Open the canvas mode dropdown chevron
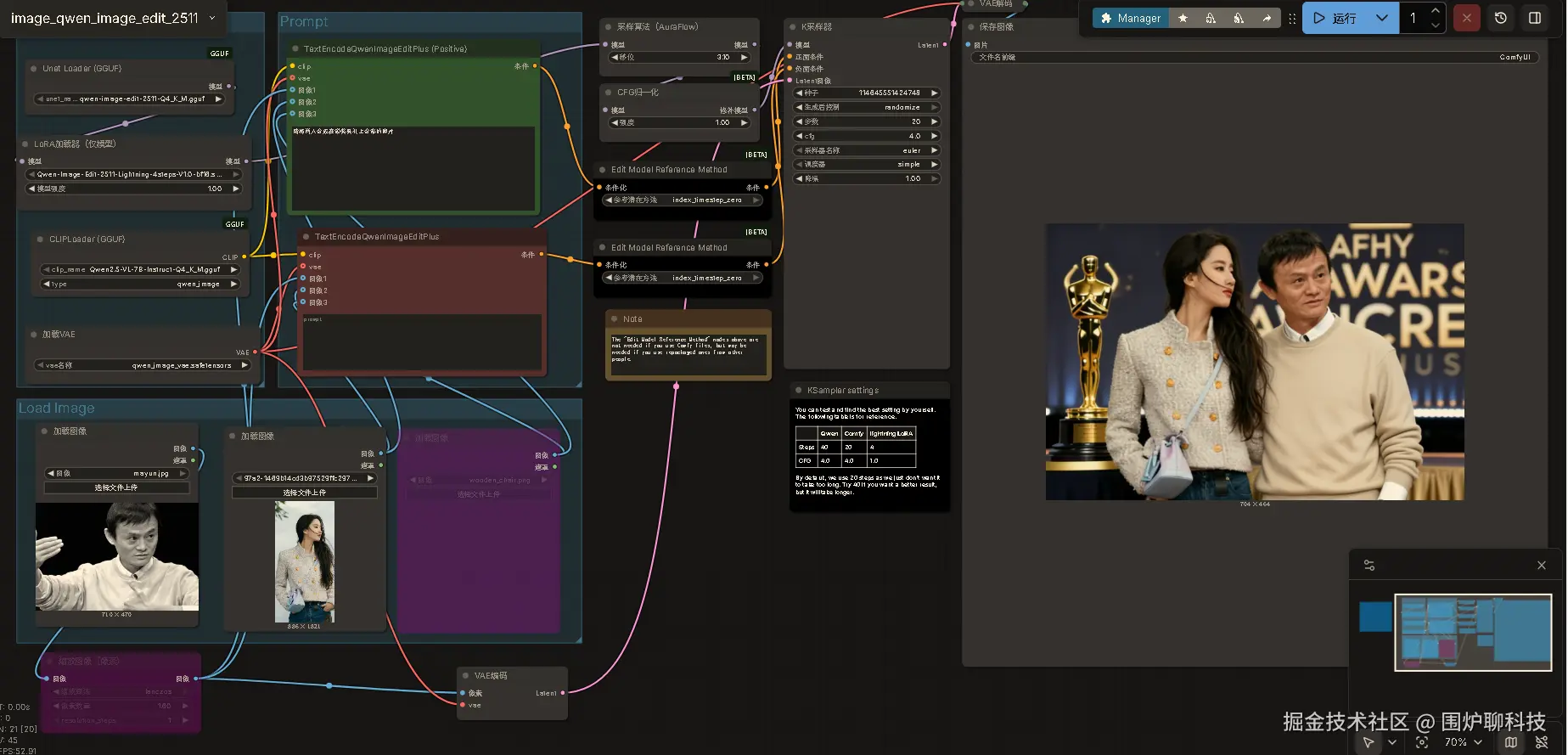Screen dimensions: 1568x755 tap(1392, 742)
